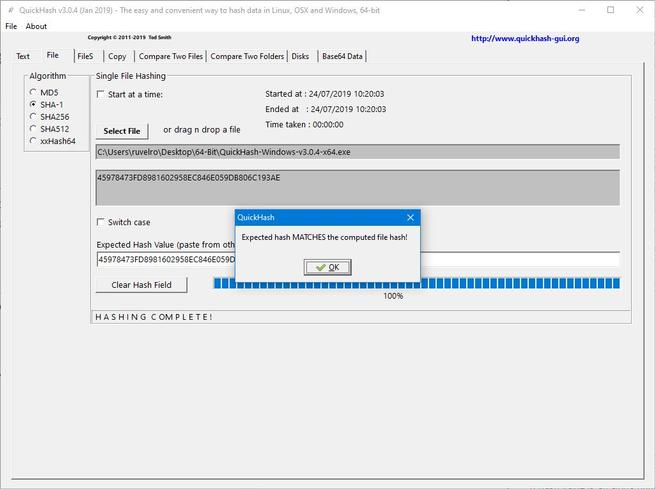Open the FileS tab
Image resolution: width=655 pixels, height=489 pixels.
[85, 56]
